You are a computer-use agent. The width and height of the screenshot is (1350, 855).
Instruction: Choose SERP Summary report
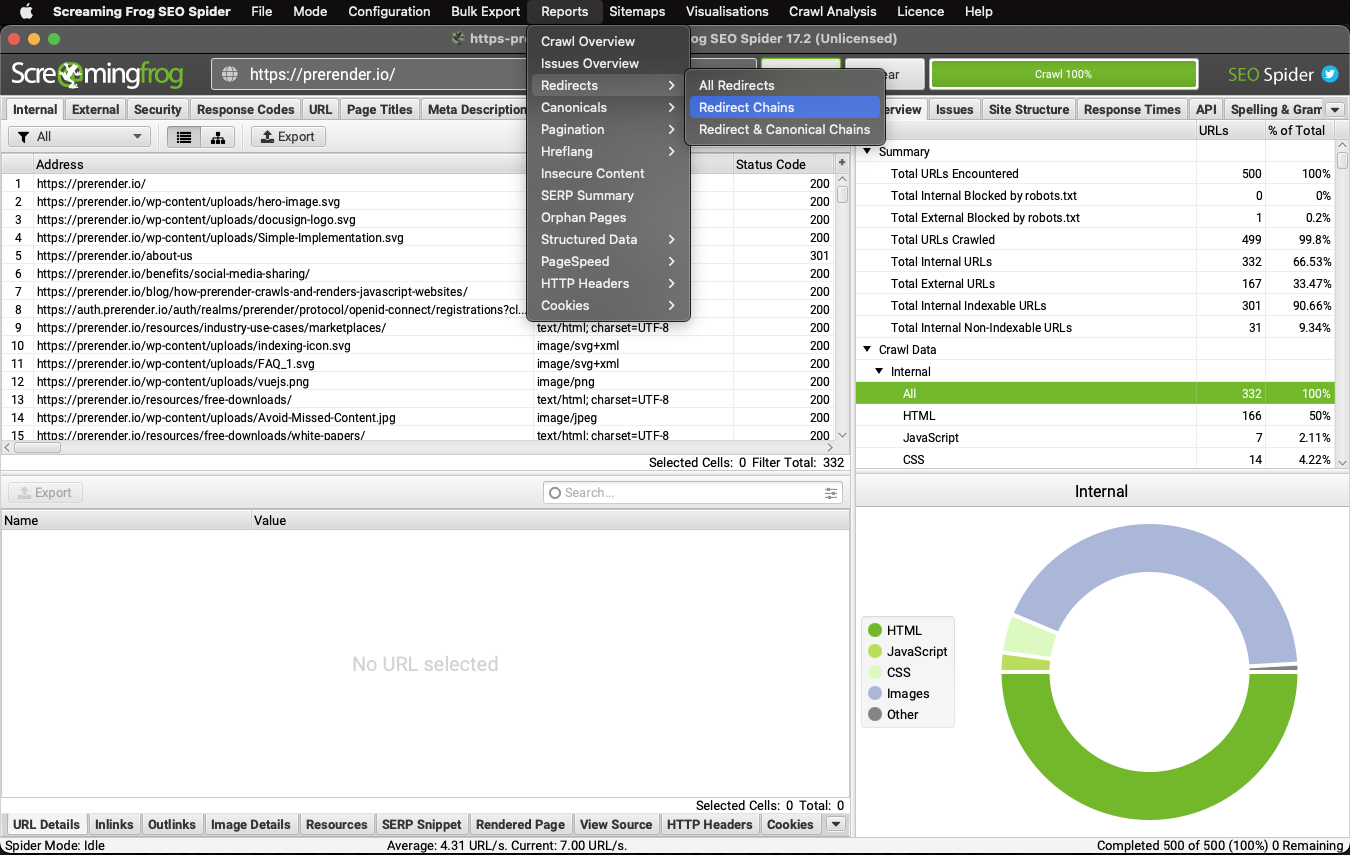[608, 196]
